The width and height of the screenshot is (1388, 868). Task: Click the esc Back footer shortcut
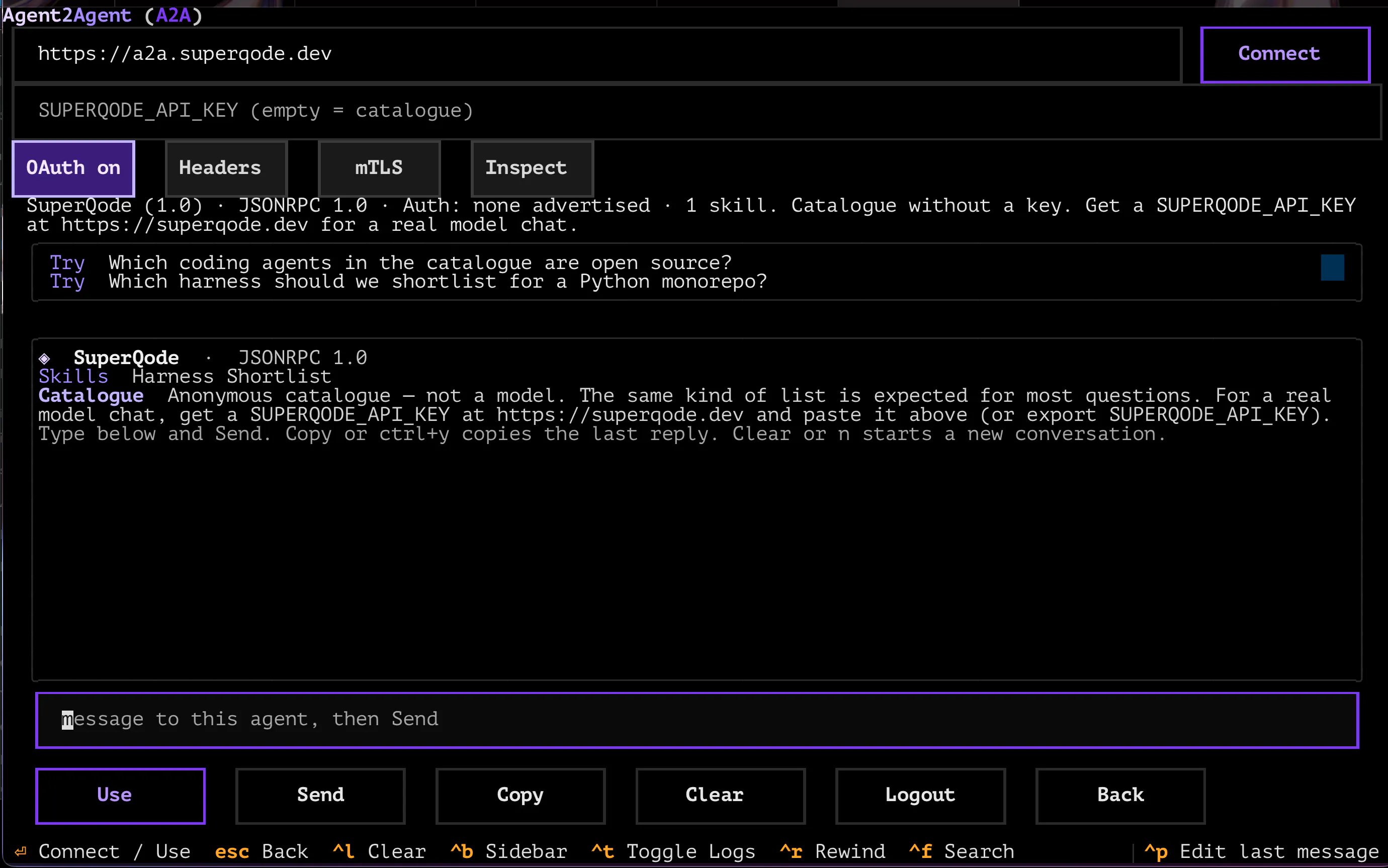point(261,852)
